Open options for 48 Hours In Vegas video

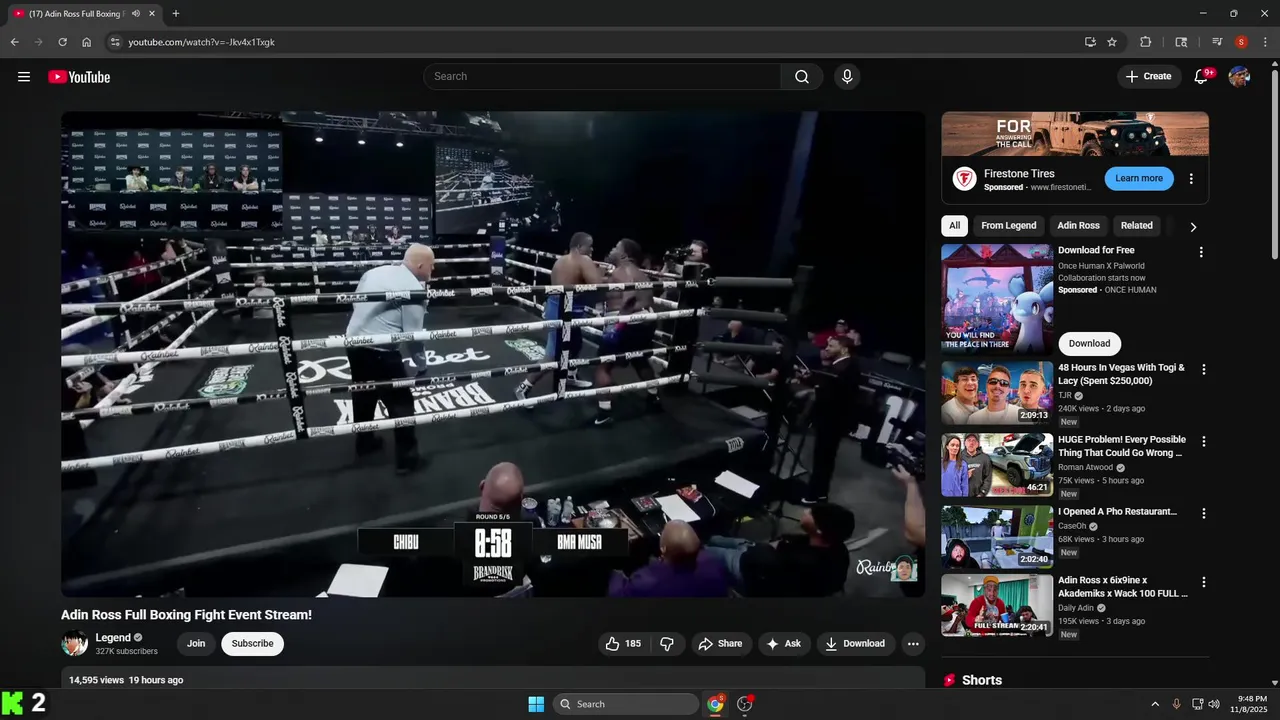[1204, 369]
